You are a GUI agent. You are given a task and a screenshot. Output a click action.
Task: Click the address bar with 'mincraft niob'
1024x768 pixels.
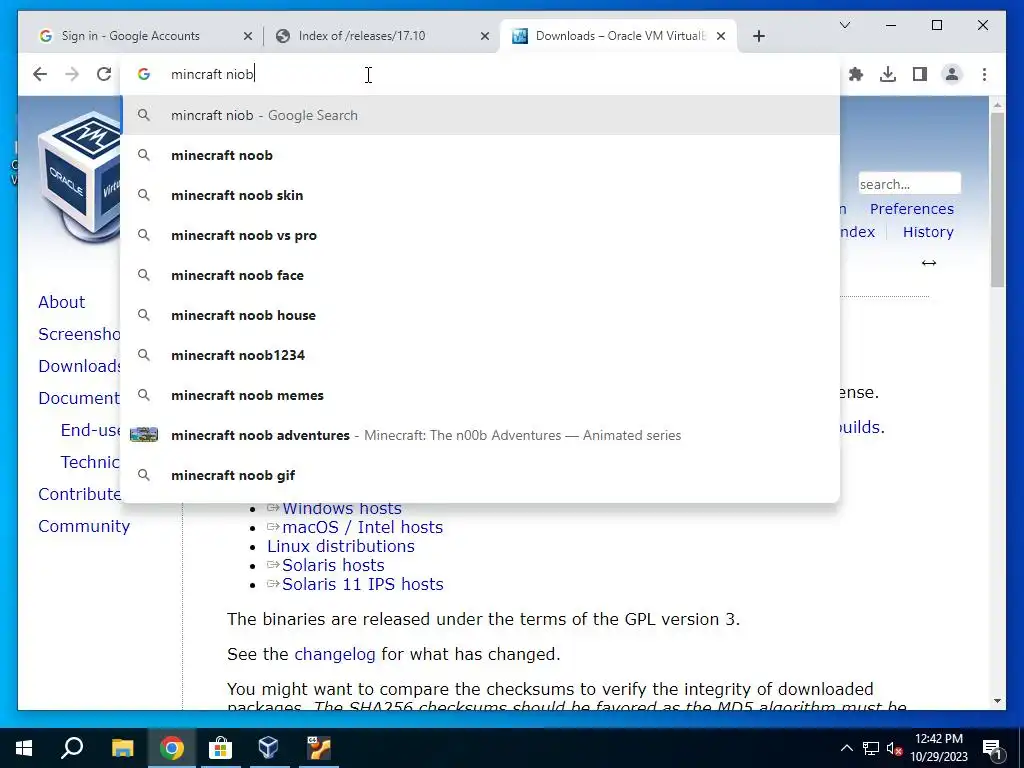coord(480,74)
